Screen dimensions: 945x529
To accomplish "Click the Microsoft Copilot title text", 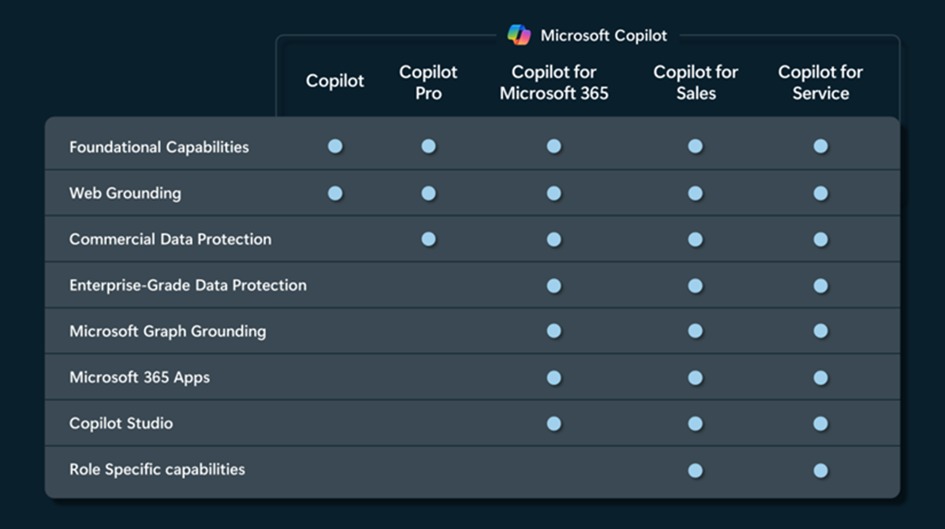I will point(603,36).
